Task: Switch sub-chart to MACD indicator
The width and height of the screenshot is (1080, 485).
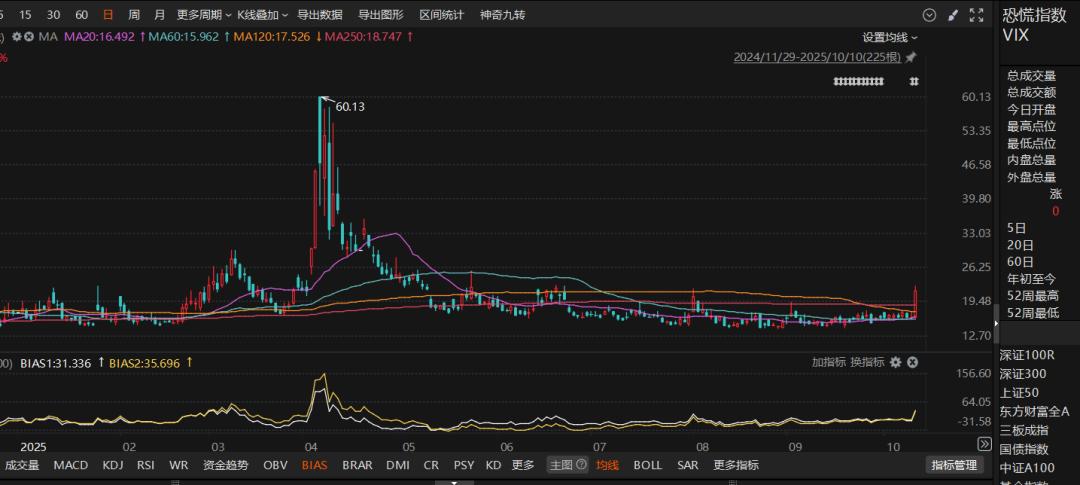Action: (71, 465)
